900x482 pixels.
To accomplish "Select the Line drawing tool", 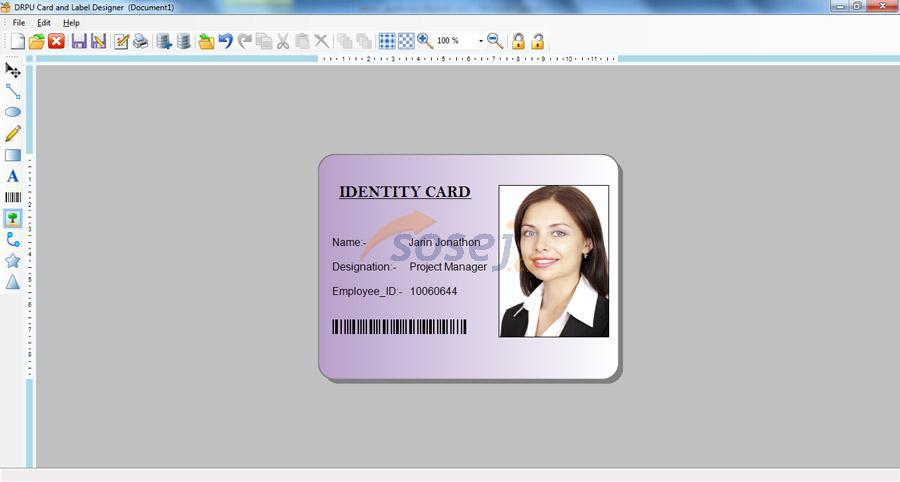I will pos(13,91).
